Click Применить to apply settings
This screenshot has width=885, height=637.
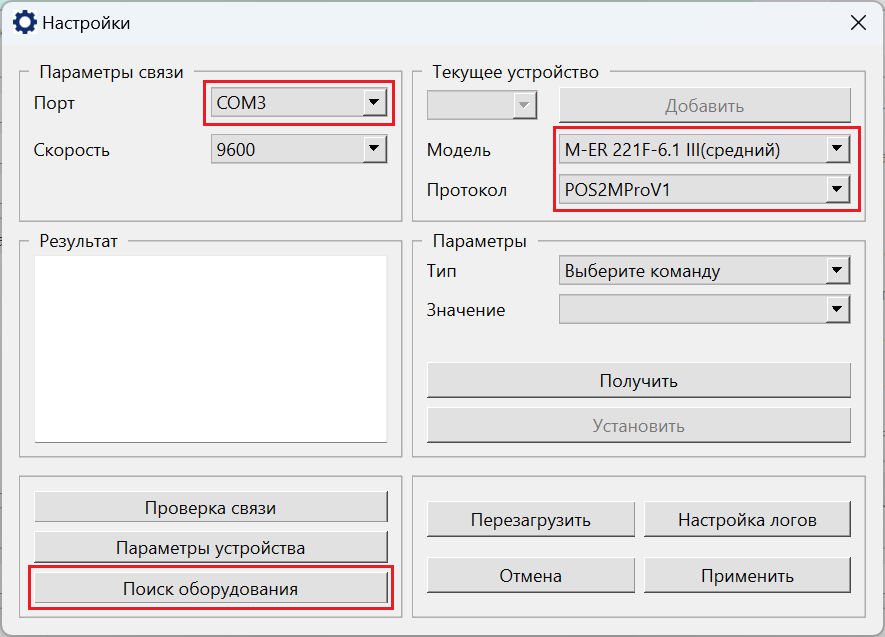tap(747, 575)
